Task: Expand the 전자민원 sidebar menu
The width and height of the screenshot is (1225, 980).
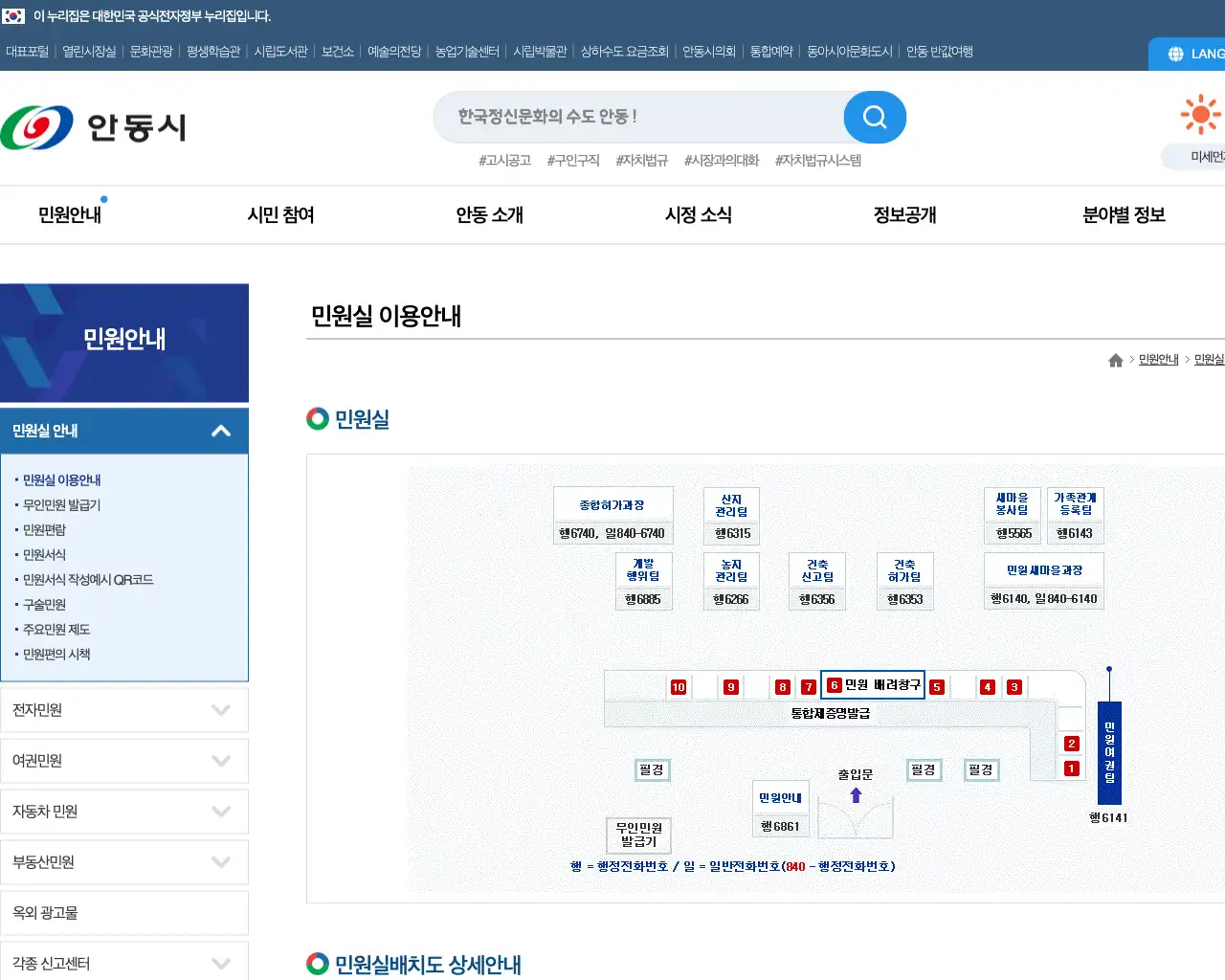Action: coord(124,710)
